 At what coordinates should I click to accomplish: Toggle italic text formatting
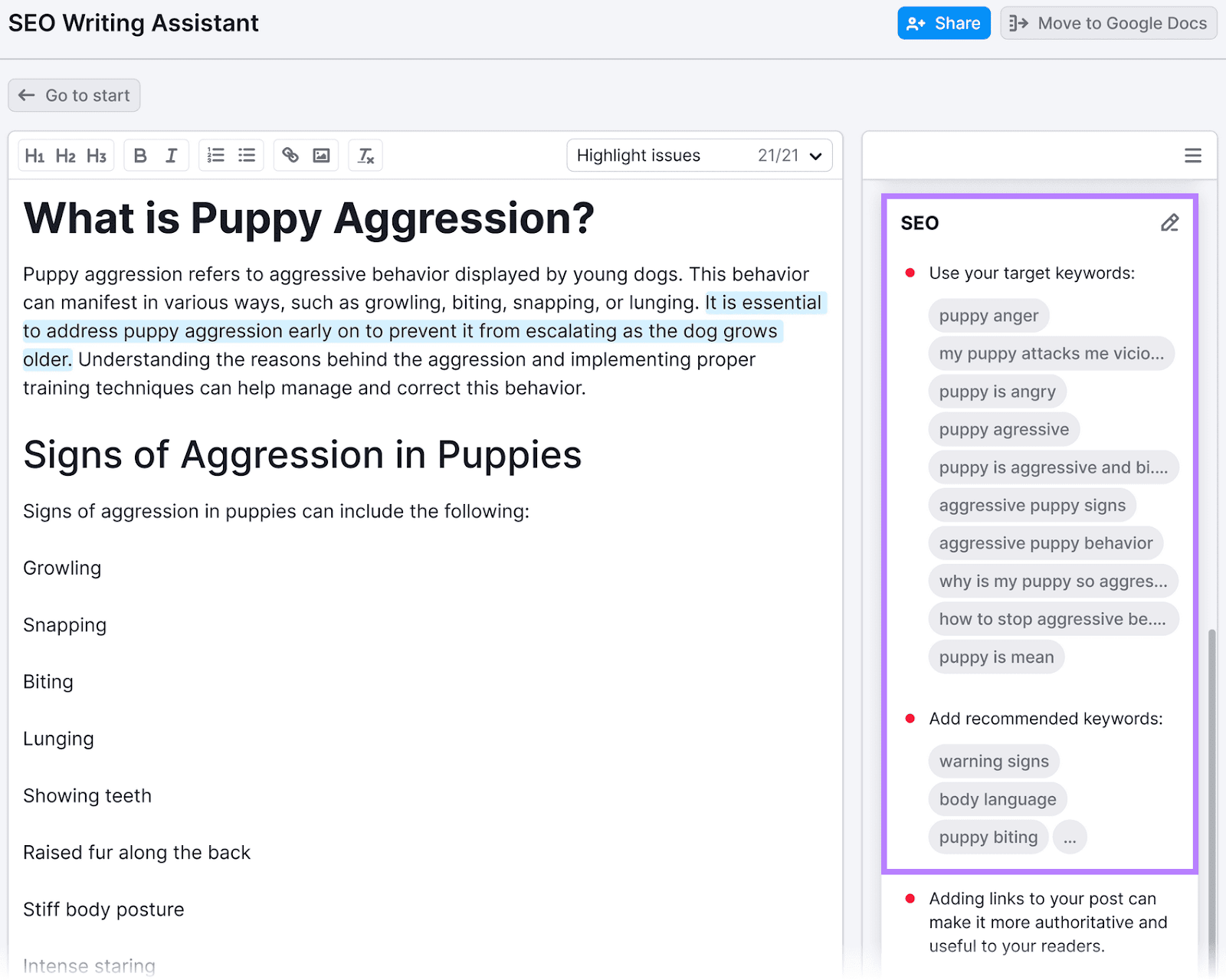[x=172, y=155]
